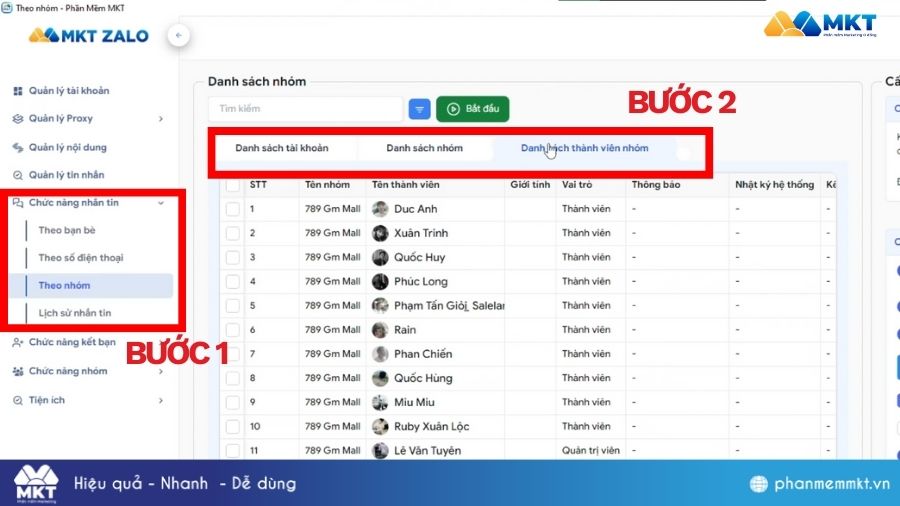Click the Chức năng nhắn tin icon

click(x=18, y=203)
